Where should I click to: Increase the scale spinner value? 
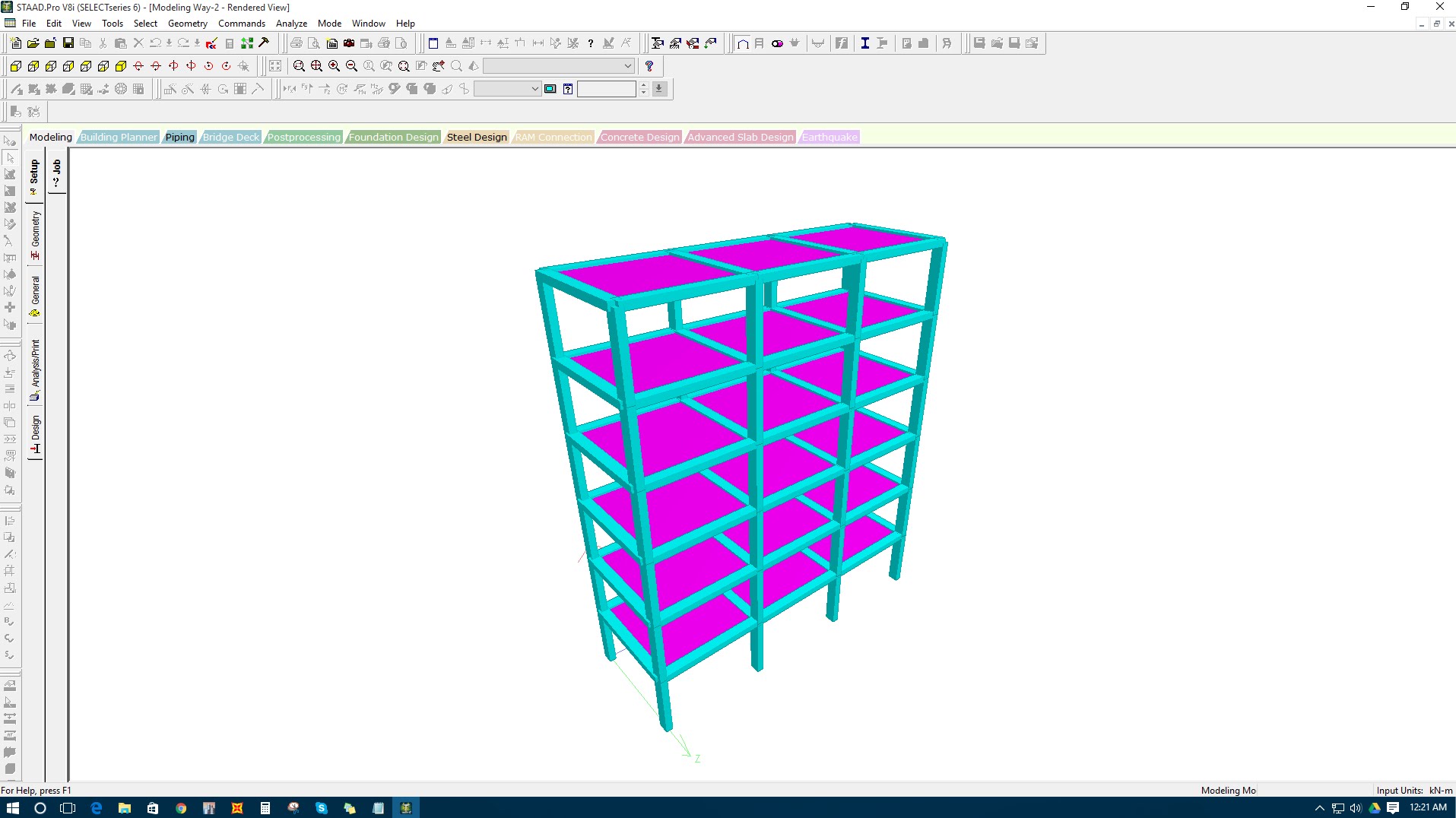click(644, 85)
